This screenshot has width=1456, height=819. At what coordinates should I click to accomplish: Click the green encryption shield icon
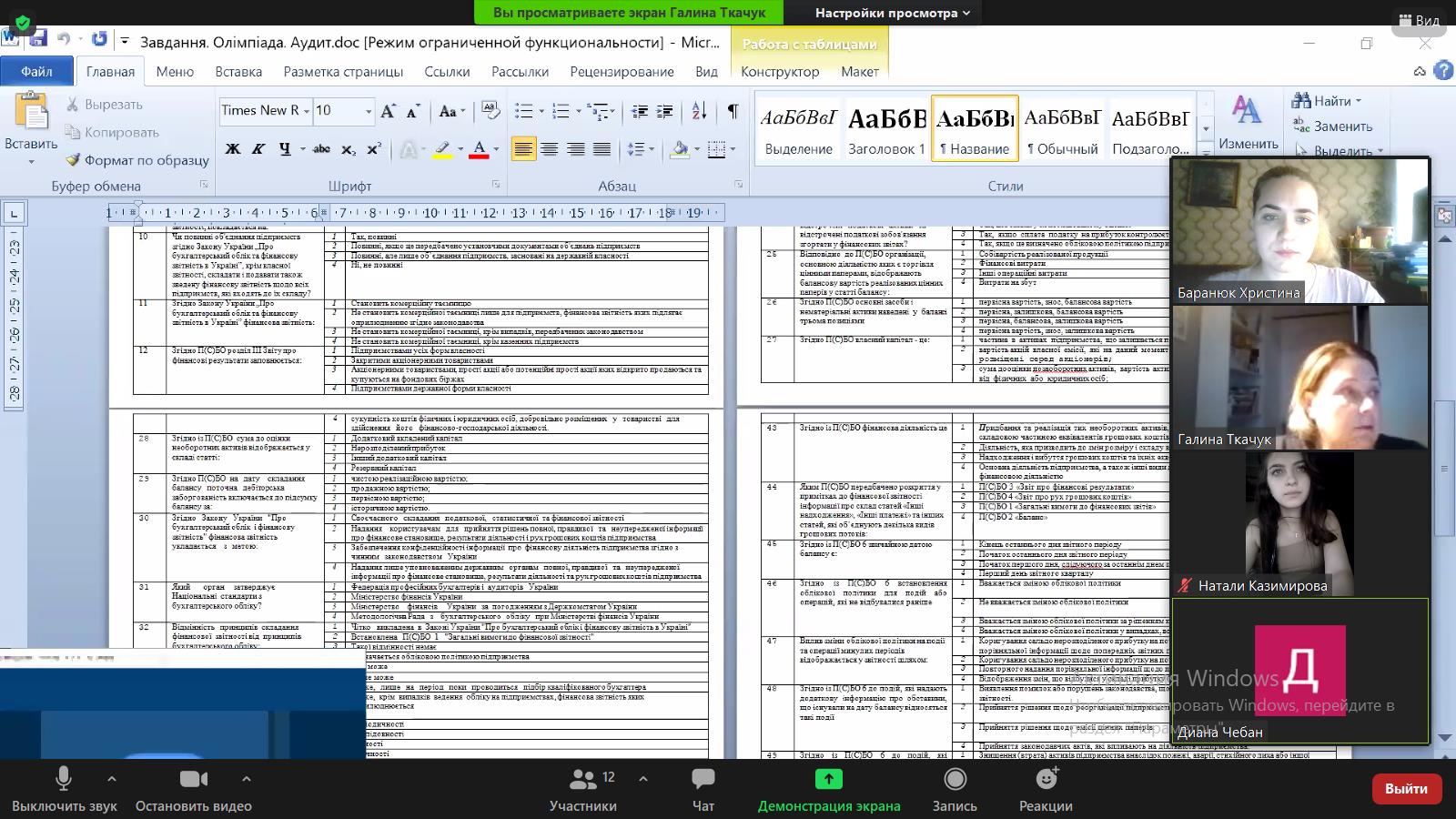[x=23, y=23]
